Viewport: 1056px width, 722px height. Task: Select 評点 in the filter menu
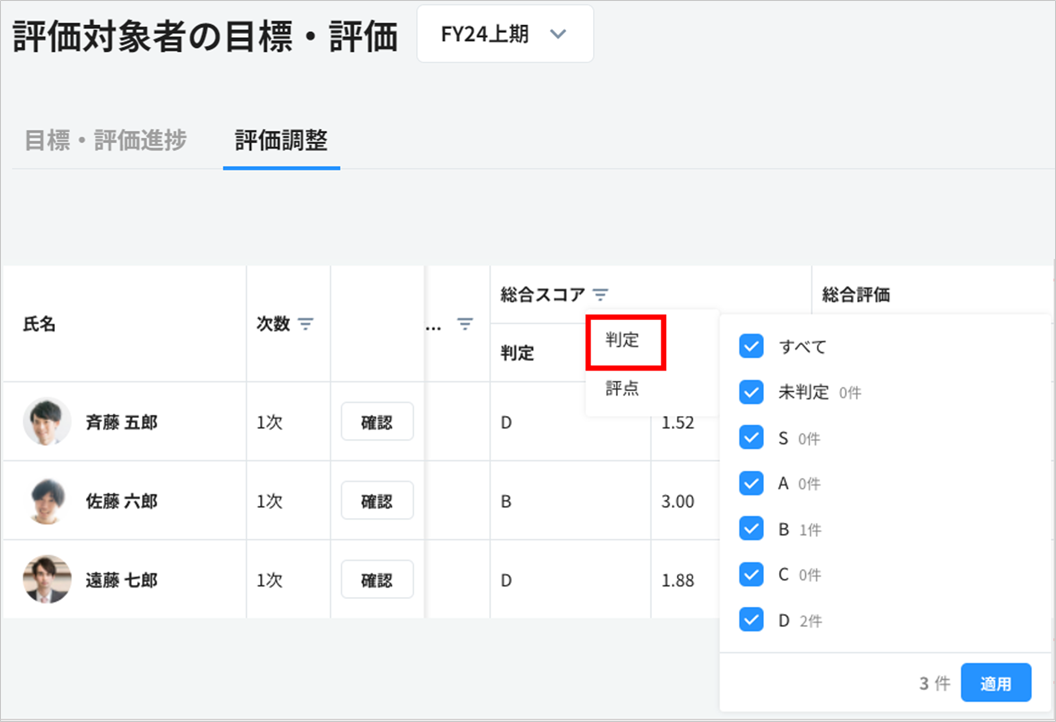tap(622, 389)
